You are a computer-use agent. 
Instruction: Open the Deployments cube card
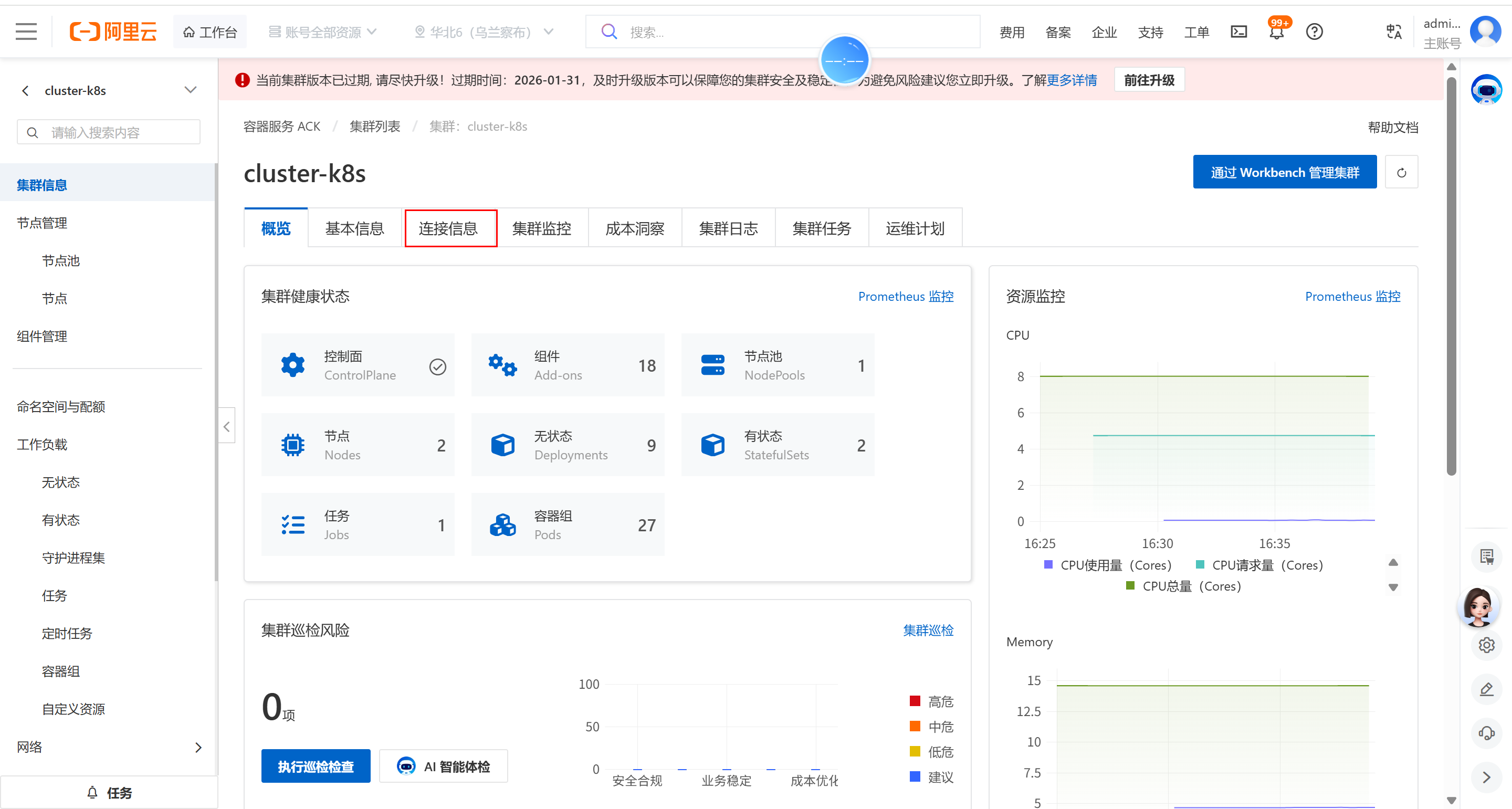tap(568, 445)
